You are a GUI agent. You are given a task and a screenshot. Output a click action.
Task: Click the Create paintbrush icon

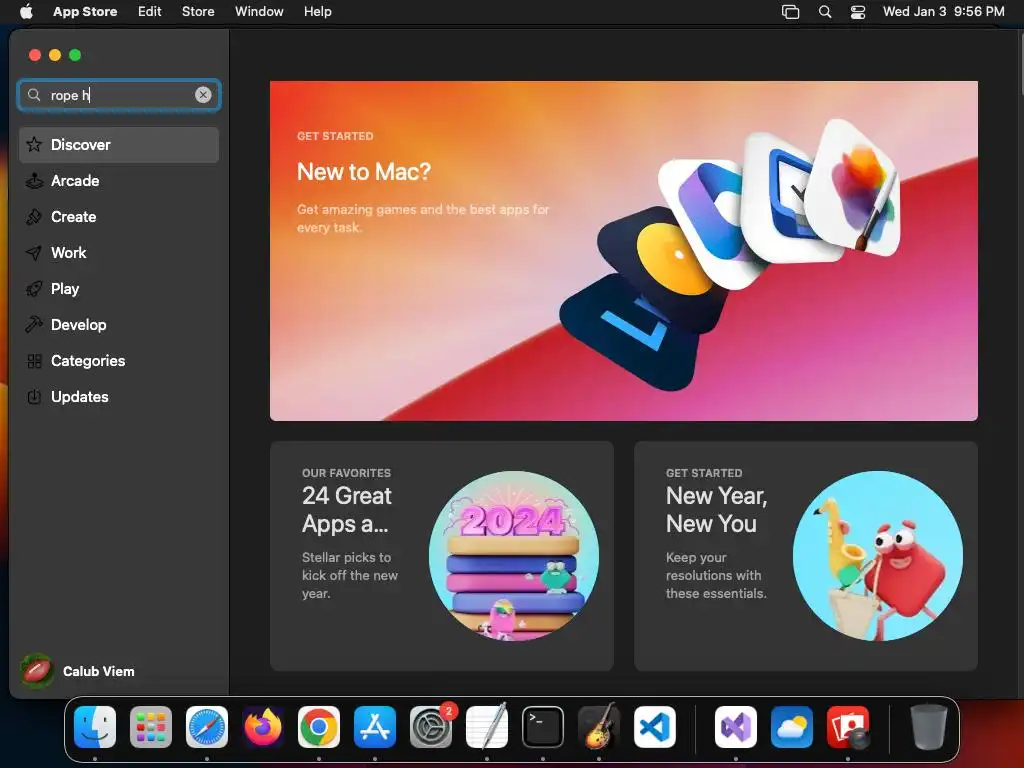34,217
